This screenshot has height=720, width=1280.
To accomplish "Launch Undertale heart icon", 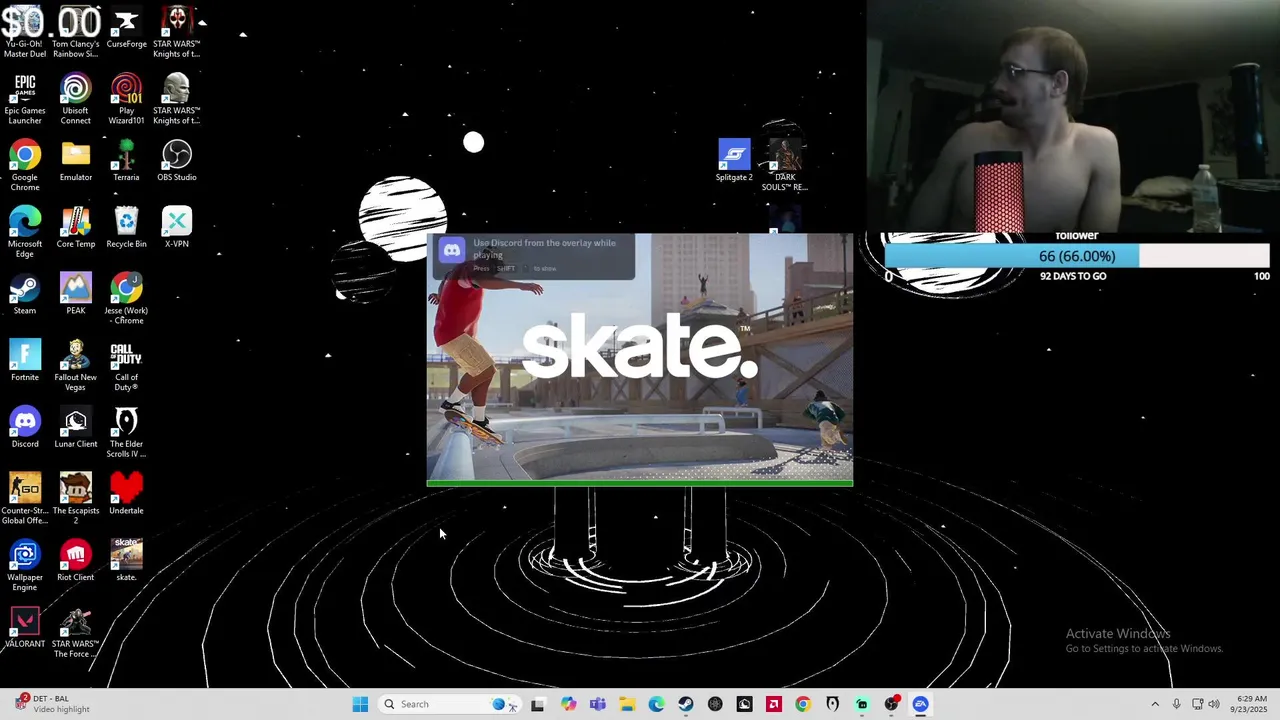I will pos(126,494).
